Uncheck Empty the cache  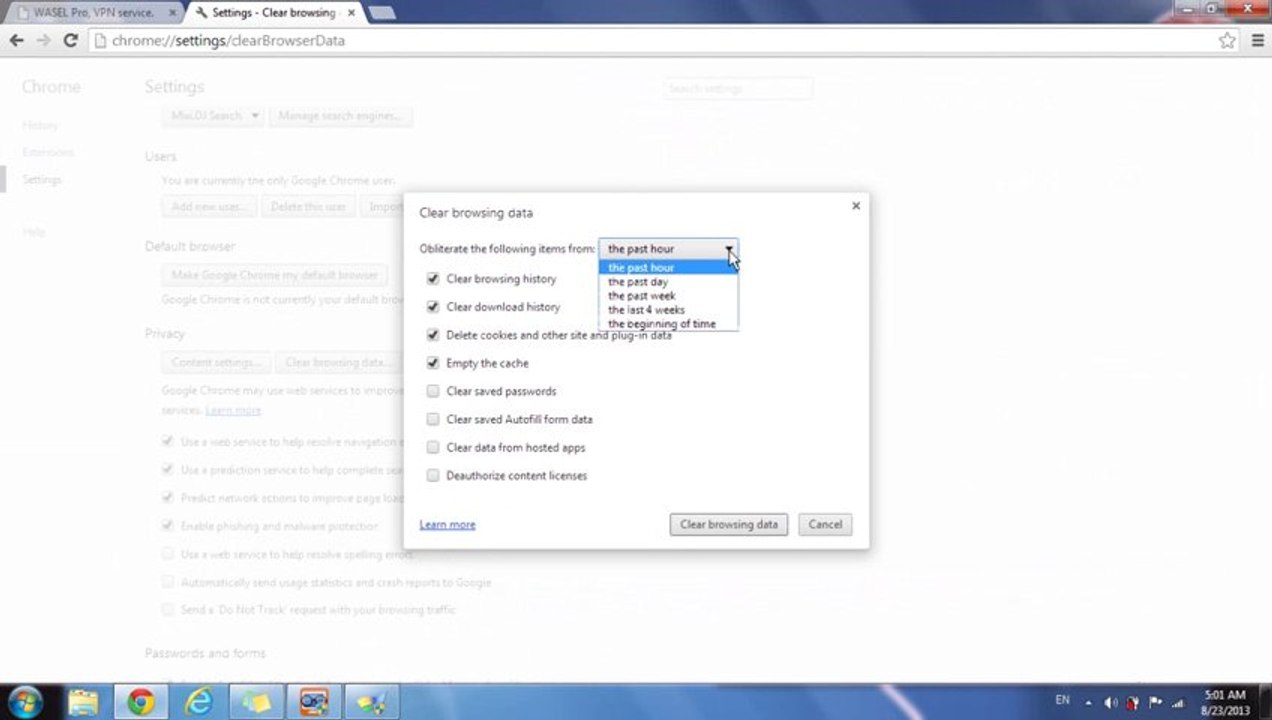tap(433, 363)
